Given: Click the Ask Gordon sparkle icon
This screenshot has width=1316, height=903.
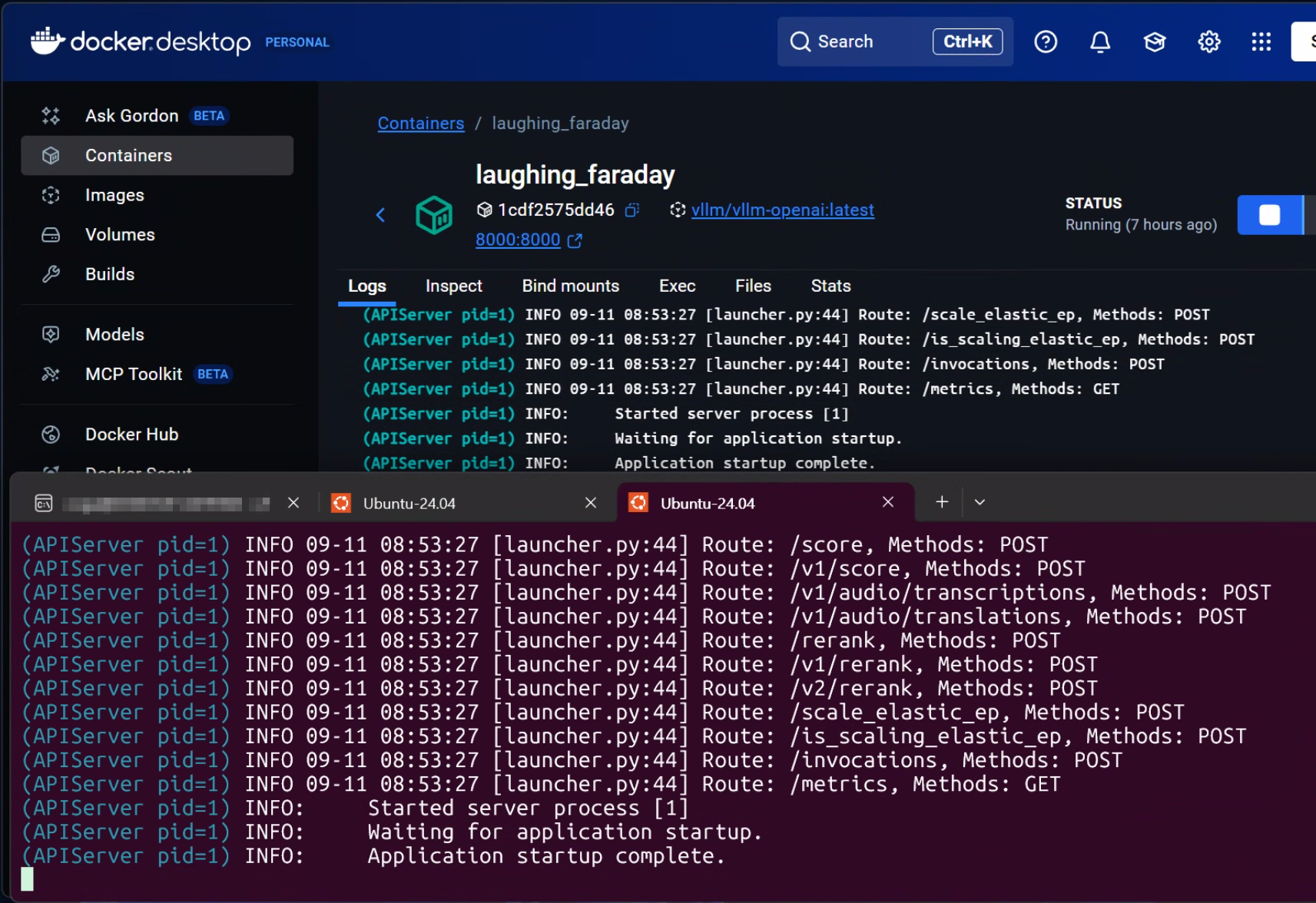Looking at the screenshot, I should click(x=51, y=116).
